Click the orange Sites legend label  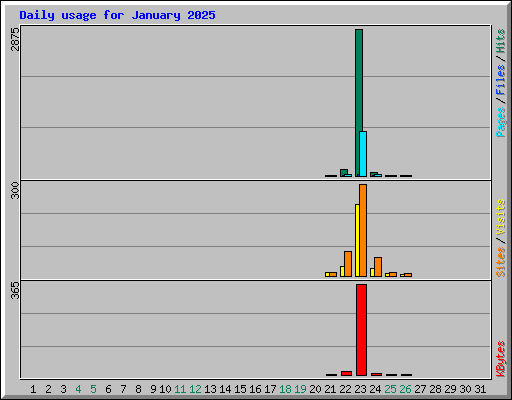tap(501, 262)
